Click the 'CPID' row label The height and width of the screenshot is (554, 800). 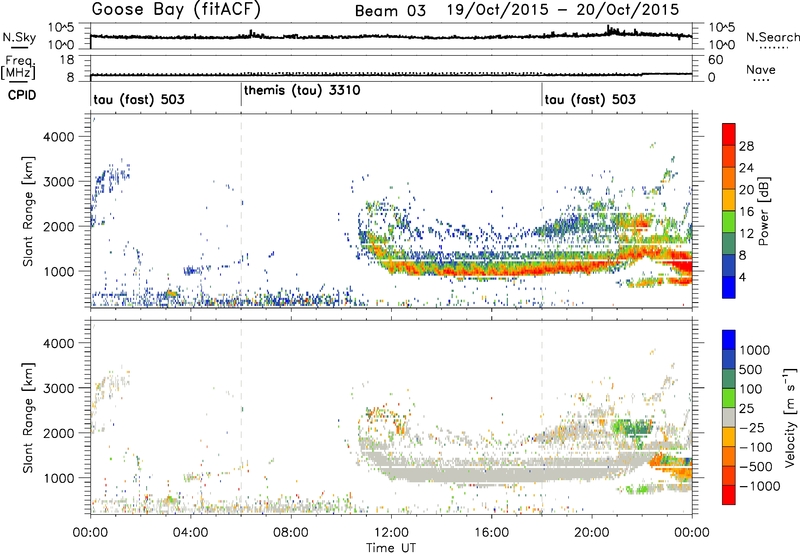[22, 95]
